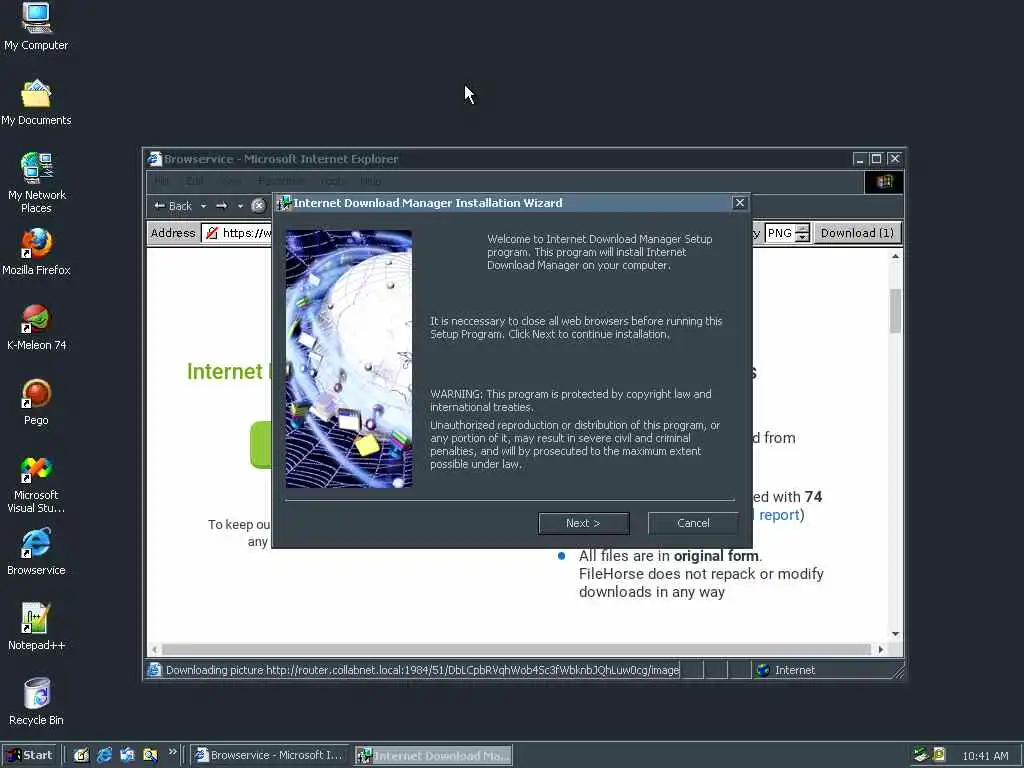Open the blue 'report' link
This screenshot has height=768, width=1024.
point(779,515)
